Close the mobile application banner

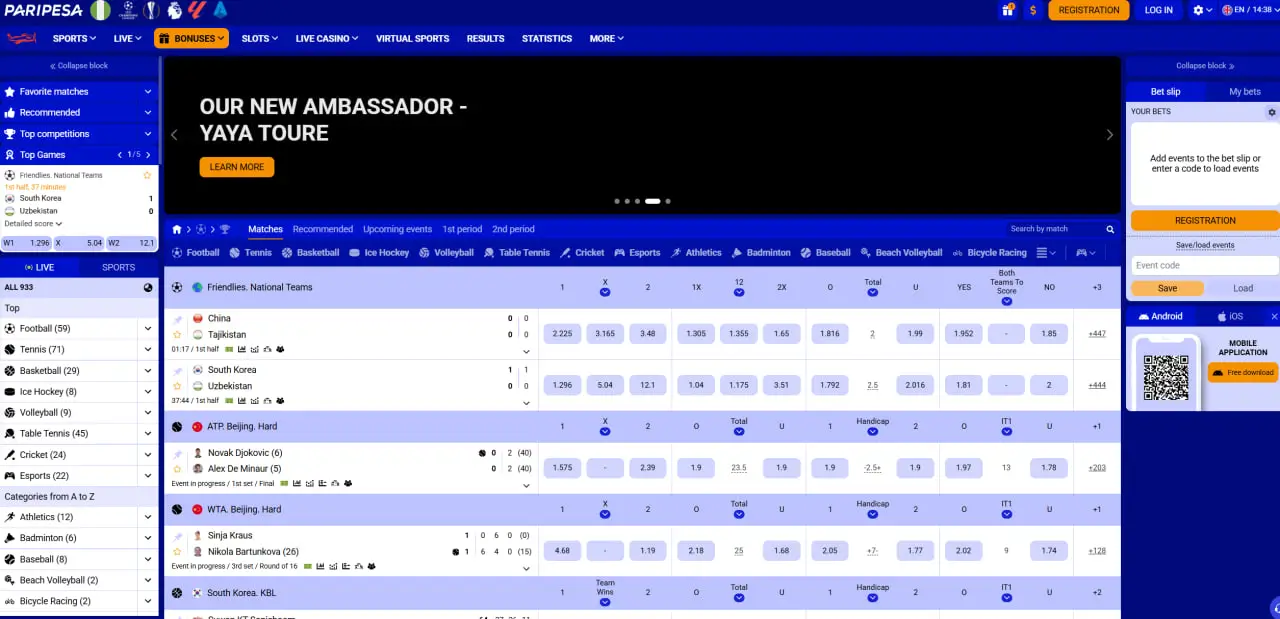tap(1274, 316)
